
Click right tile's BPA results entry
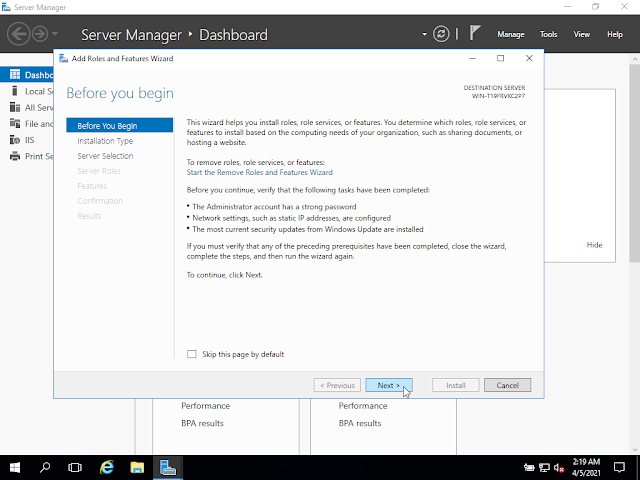pos(360,423)
